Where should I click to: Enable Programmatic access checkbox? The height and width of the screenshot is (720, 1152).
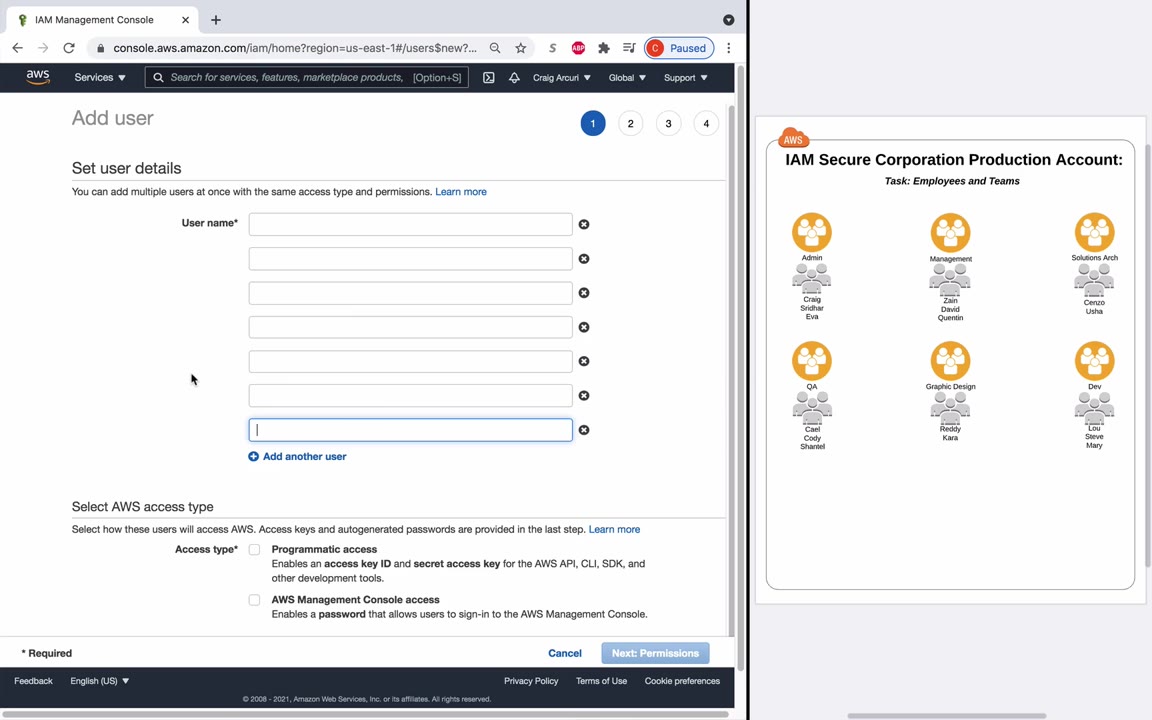coord(254,550)
